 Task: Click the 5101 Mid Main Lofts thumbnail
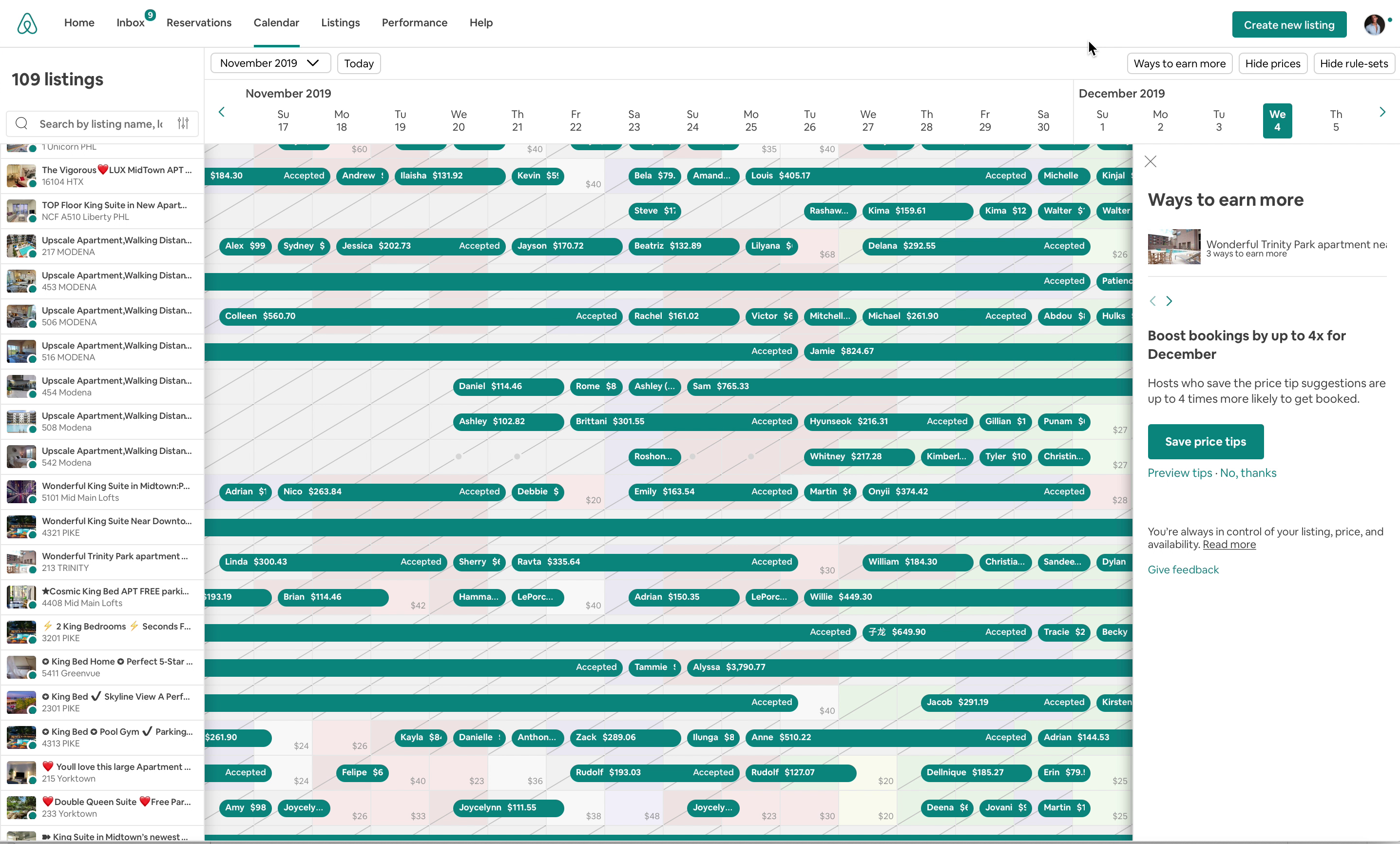pos(21,491)
